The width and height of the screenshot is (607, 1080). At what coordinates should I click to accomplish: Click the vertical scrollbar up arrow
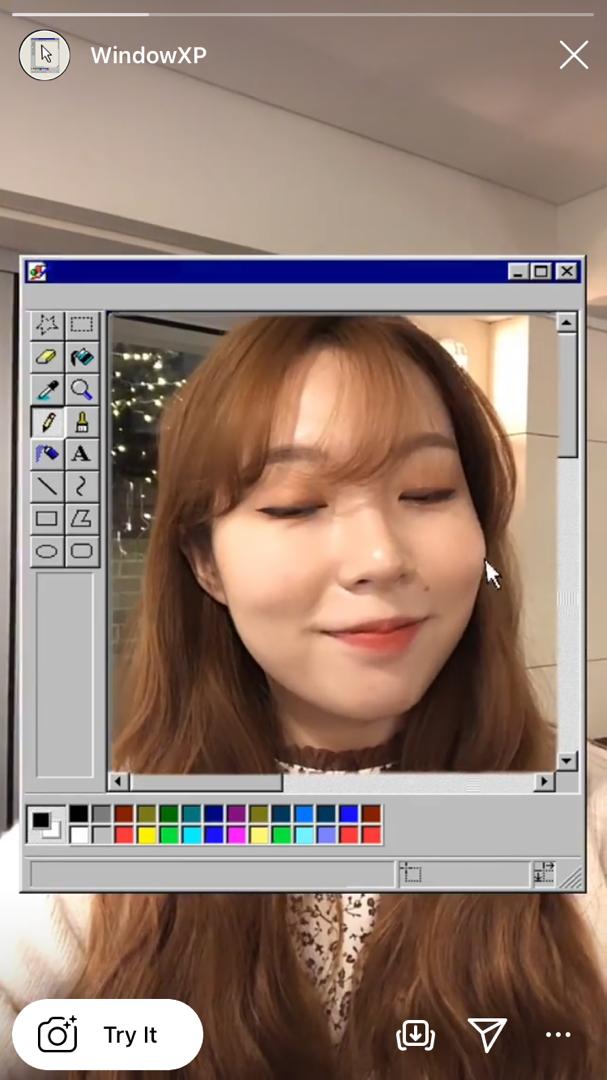click(x=567, y=323)
